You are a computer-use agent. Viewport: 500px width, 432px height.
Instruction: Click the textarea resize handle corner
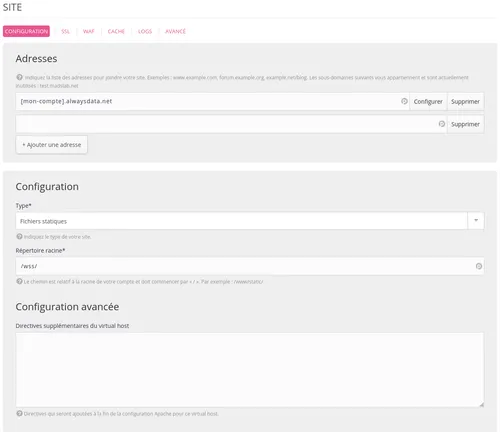pyautogui.click(x=482, y=405)
